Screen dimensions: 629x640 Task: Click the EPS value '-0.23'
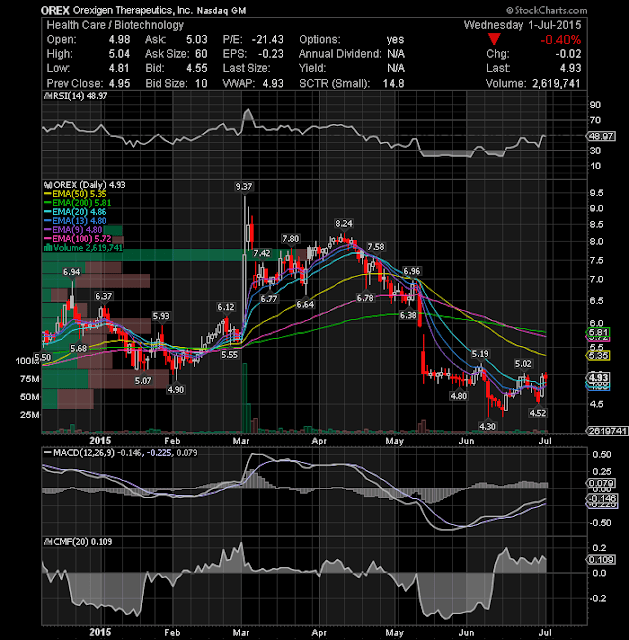(x=271, y=54)
